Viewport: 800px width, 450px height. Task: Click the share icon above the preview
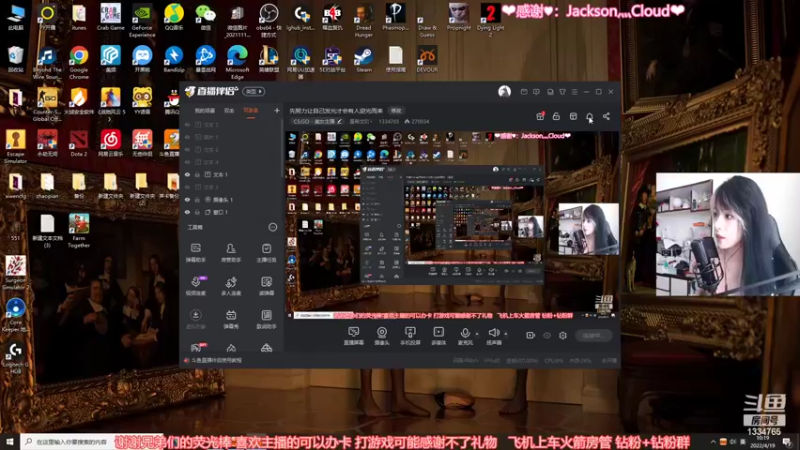click(x=606, y=116)
